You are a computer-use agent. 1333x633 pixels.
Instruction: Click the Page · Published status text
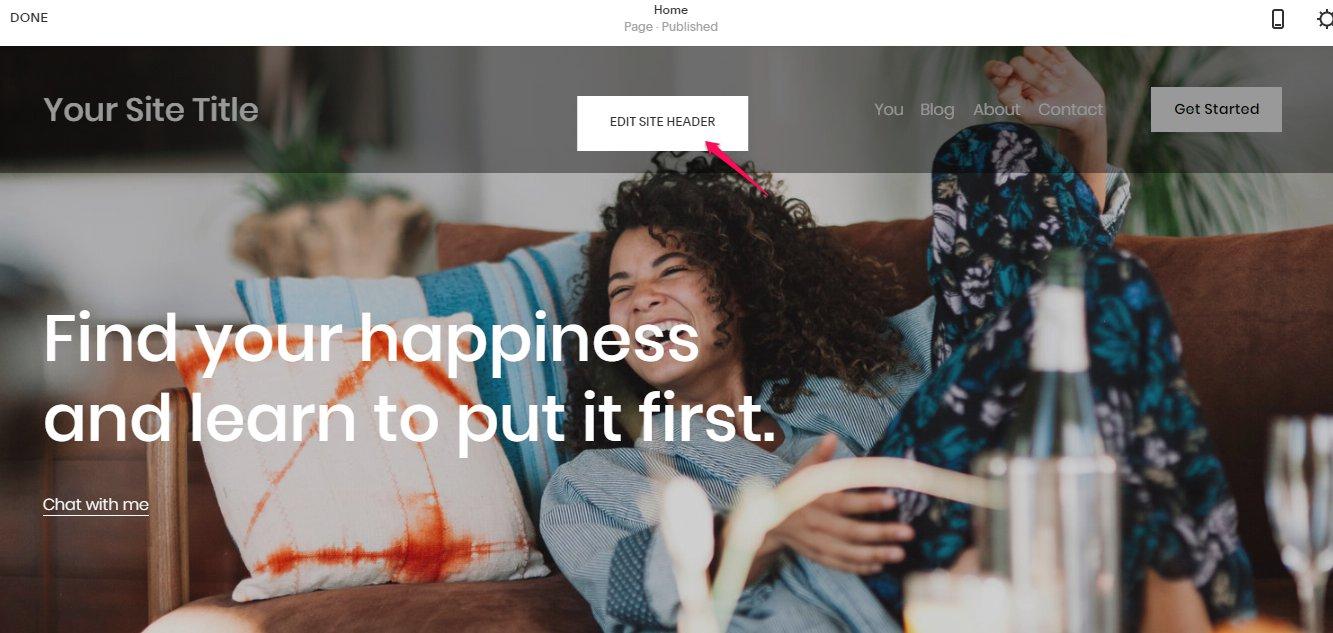click(671, 27)
